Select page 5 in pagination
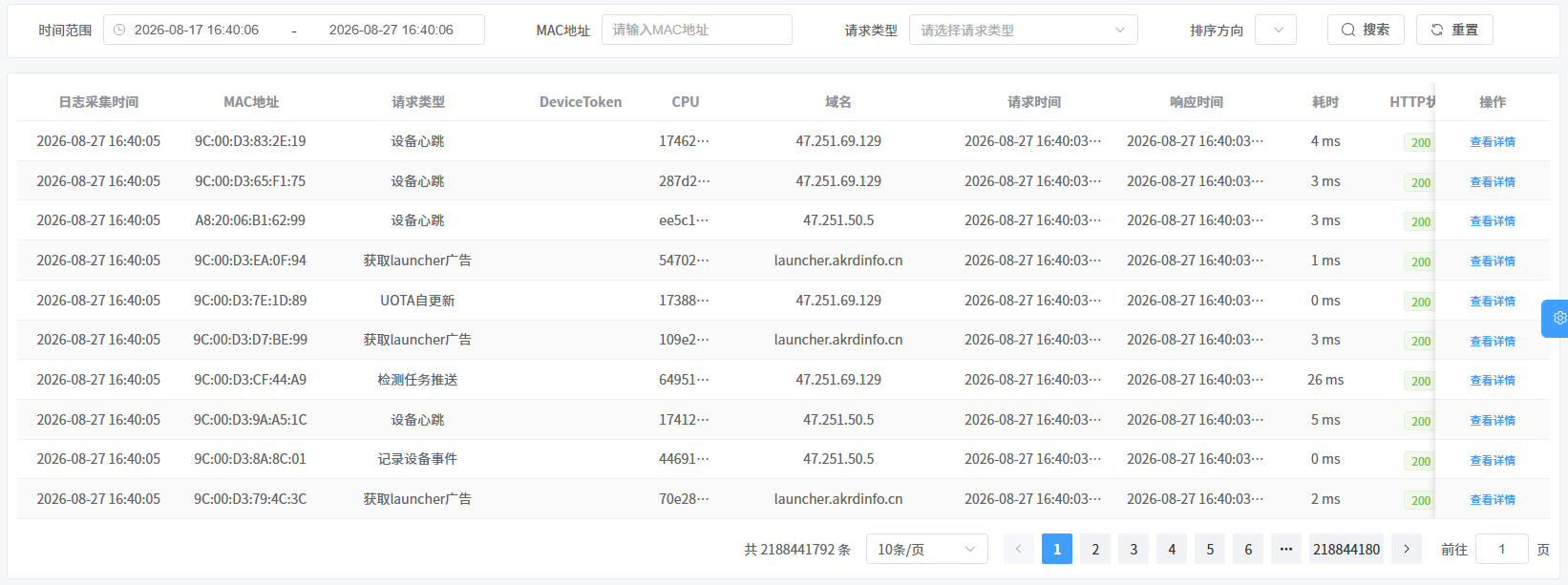 1210,549
